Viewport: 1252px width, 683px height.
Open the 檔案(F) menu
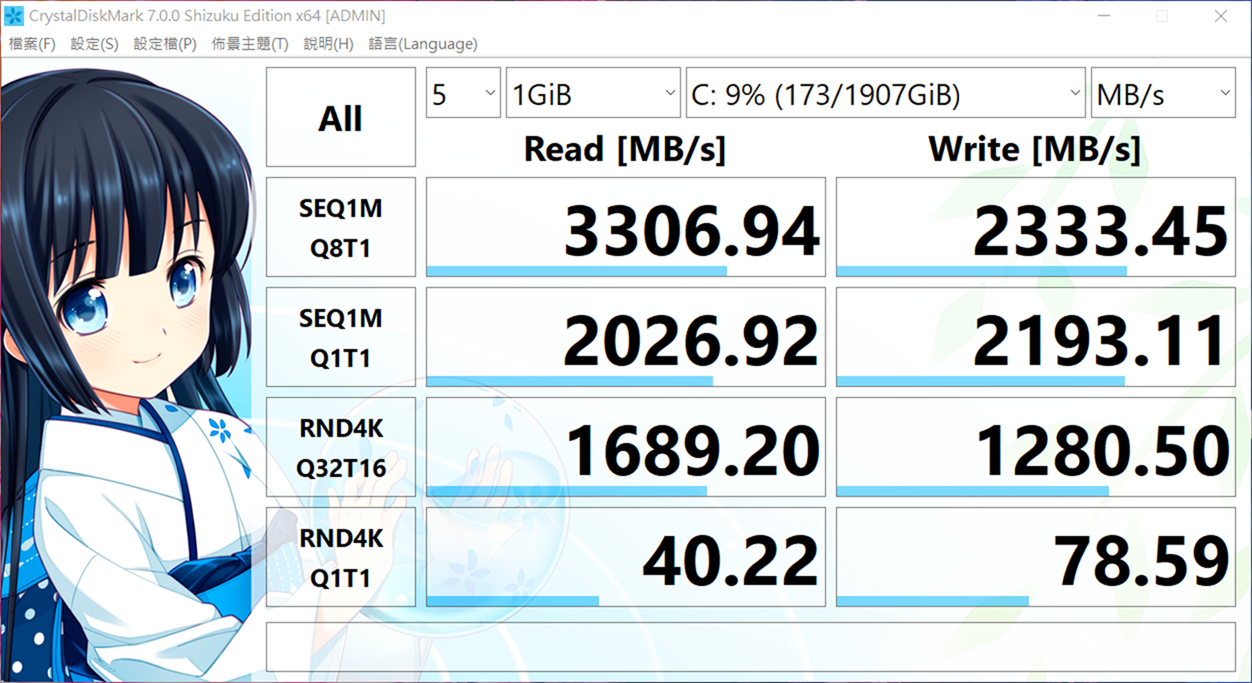32,44
